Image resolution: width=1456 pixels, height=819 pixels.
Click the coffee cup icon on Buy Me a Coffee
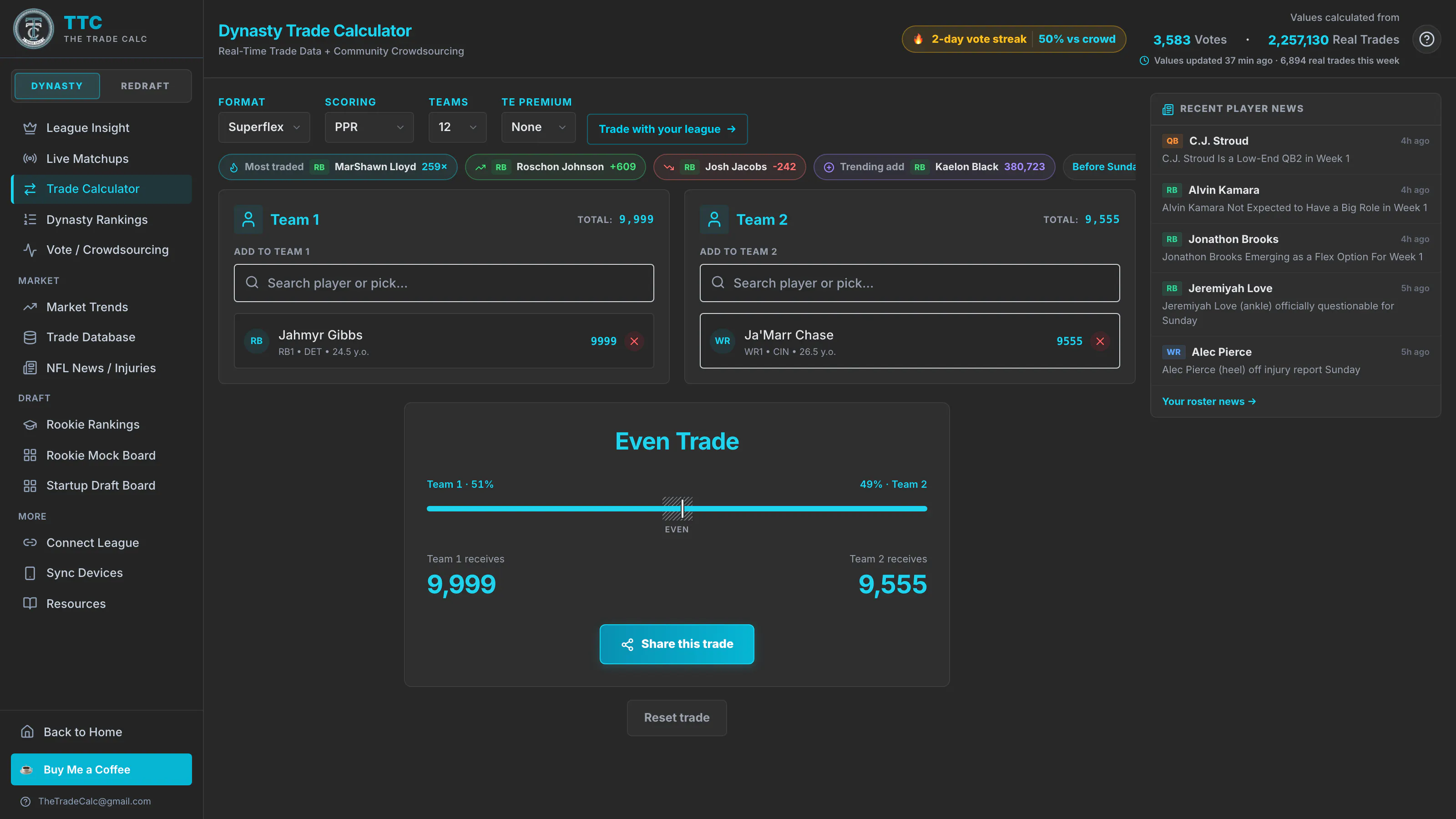26,770
